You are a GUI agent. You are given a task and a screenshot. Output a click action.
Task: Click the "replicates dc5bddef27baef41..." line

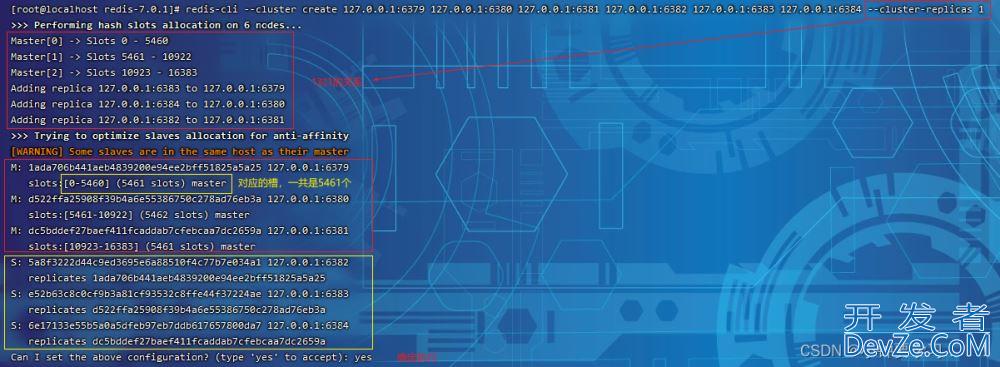(x=177, y=341)
